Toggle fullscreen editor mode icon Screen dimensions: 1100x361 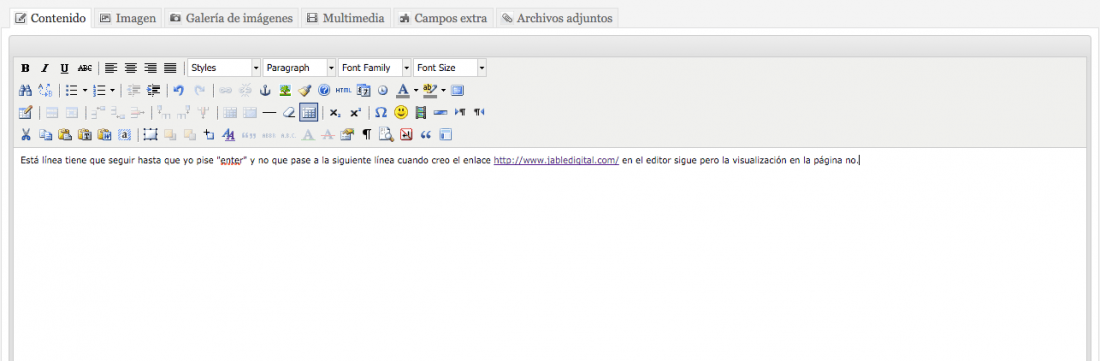[x=458, y=90]
